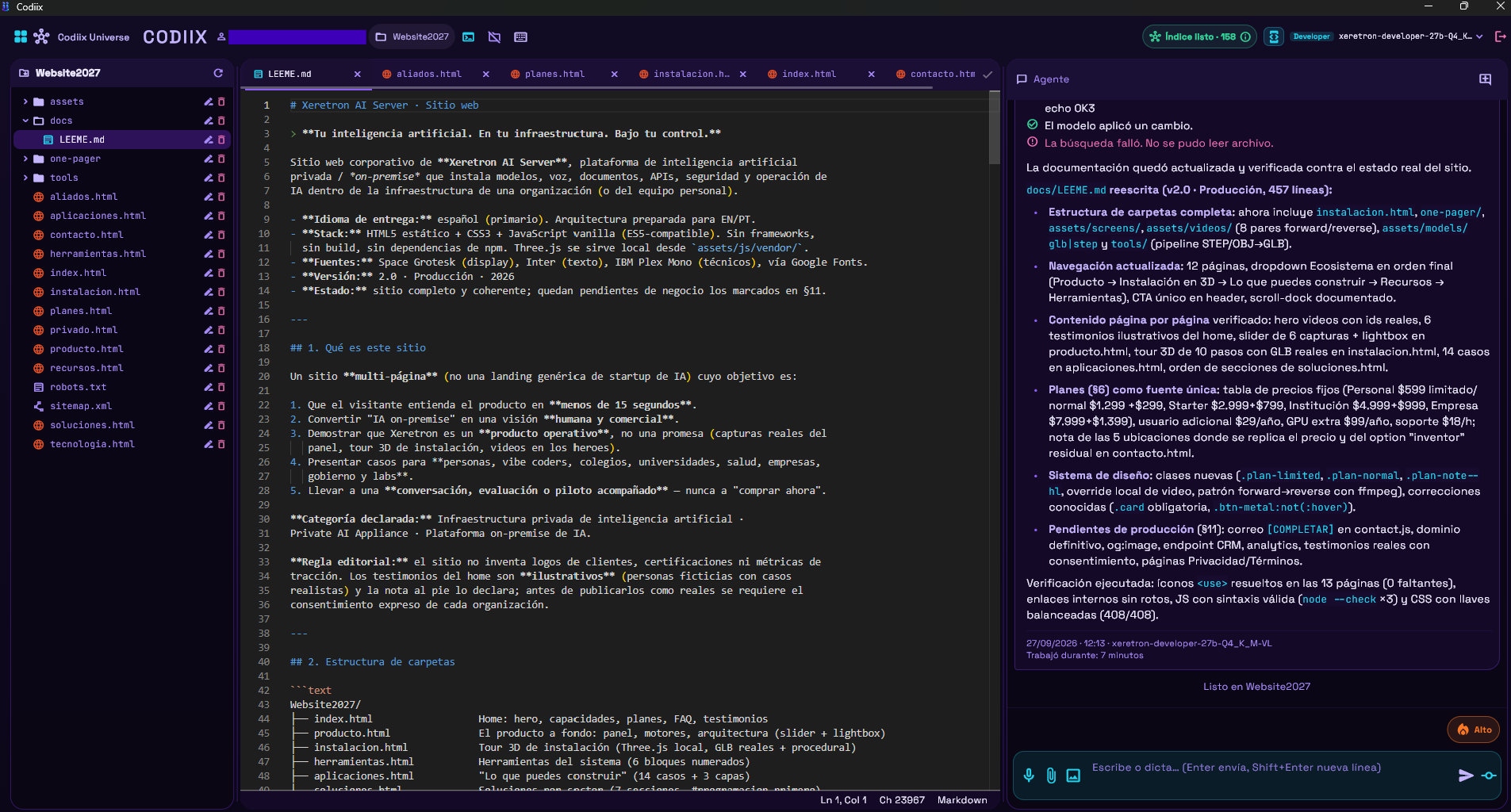Refresh the Website2027 file tree

(x=218, y=73)
